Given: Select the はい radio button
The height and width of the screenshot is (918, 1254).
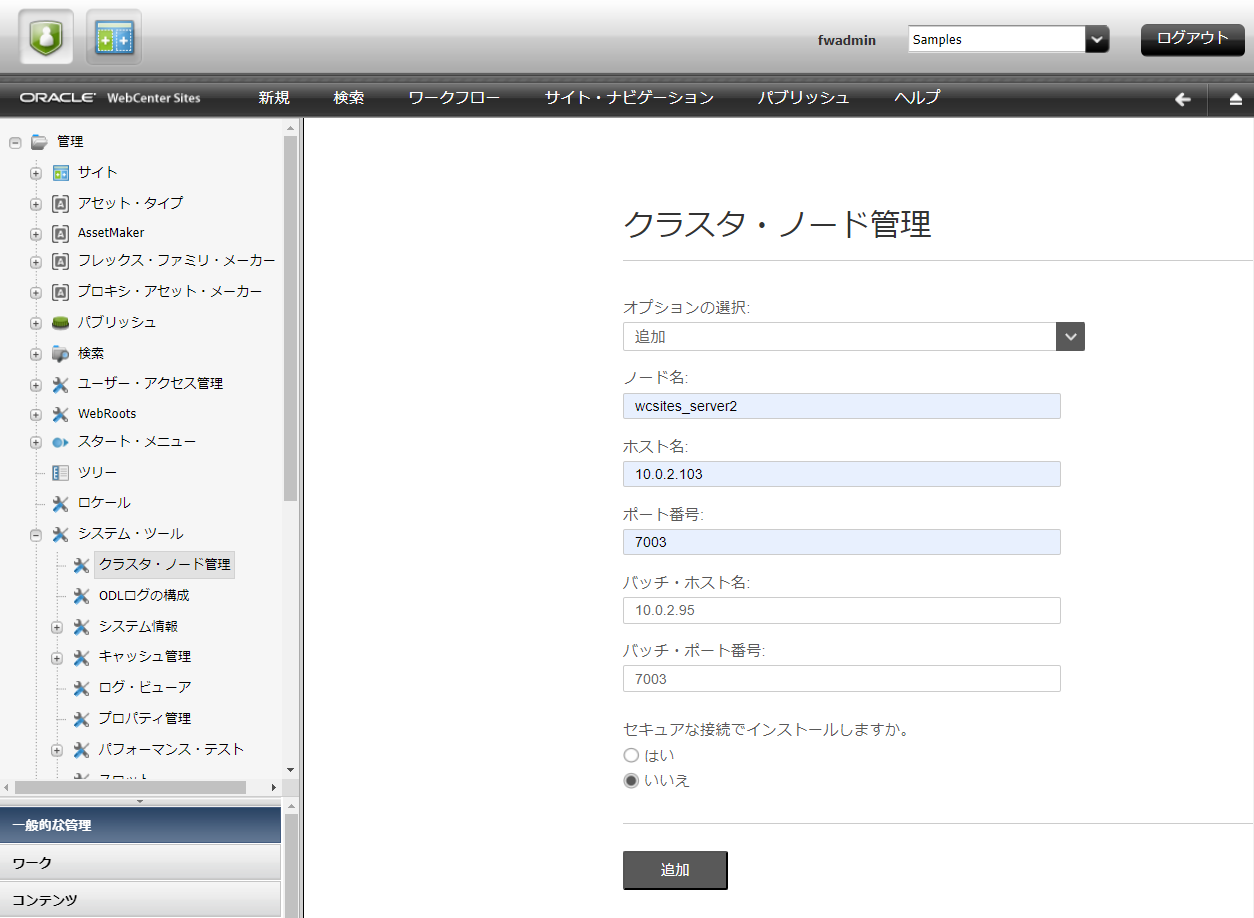Looking at the screenshot, I should click(631, 755).
